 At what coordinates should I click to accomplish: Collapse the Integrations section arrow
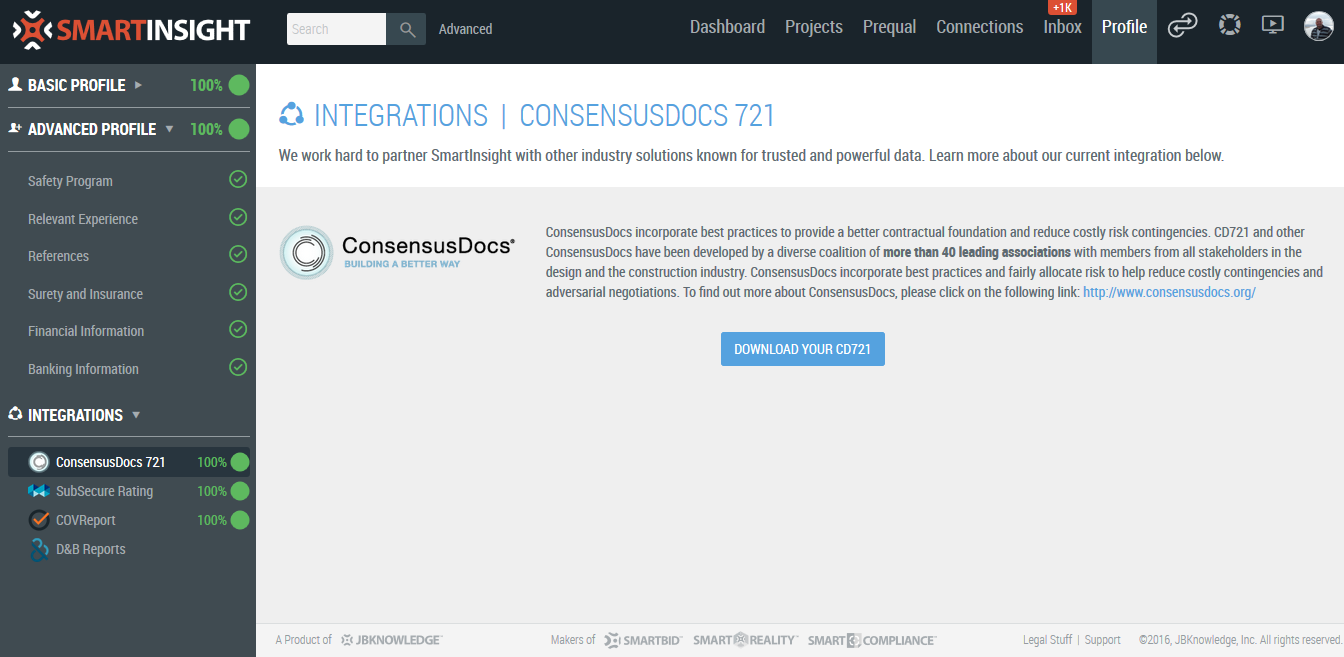(x=136, y=415)
